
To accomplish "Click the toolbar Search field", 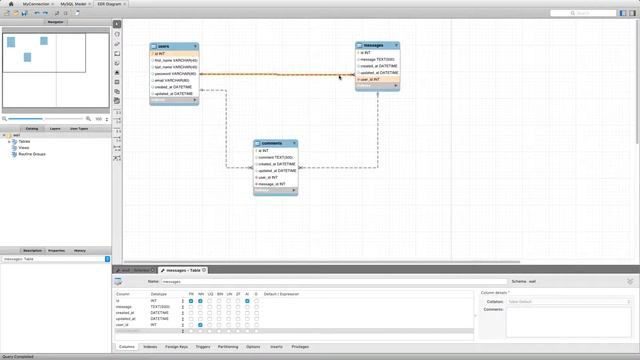I will coord(583,13).
